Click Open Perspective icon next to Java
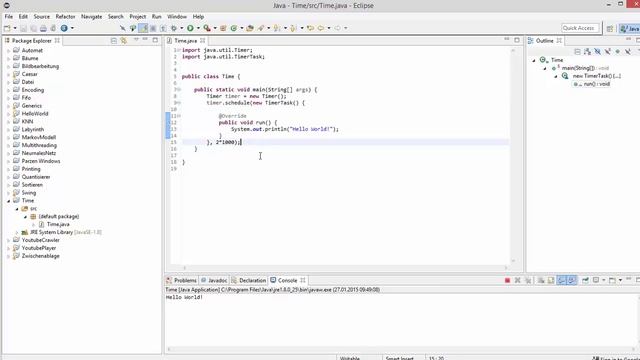 pos(610,28)
